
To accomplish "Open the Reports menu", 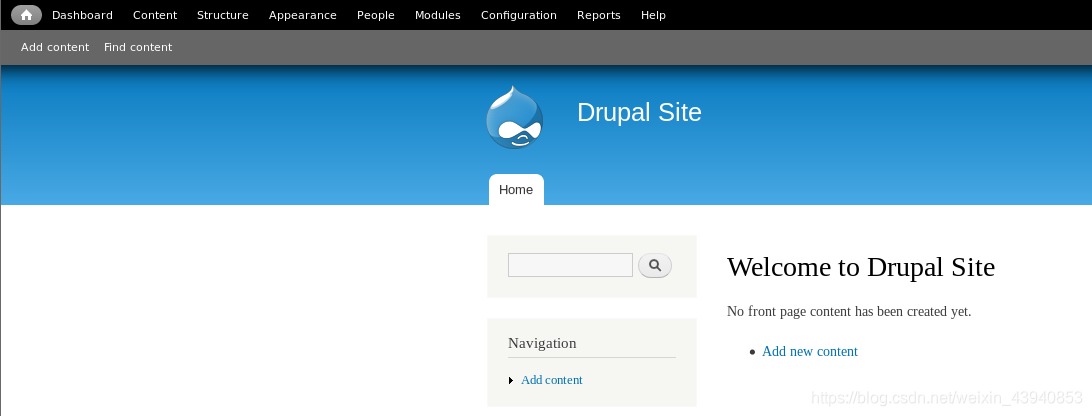I will (599, 15).
